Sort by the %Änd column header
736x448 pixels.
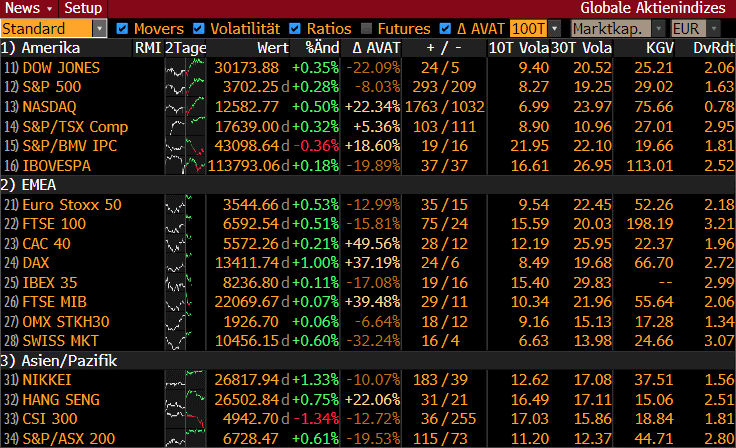322,48
